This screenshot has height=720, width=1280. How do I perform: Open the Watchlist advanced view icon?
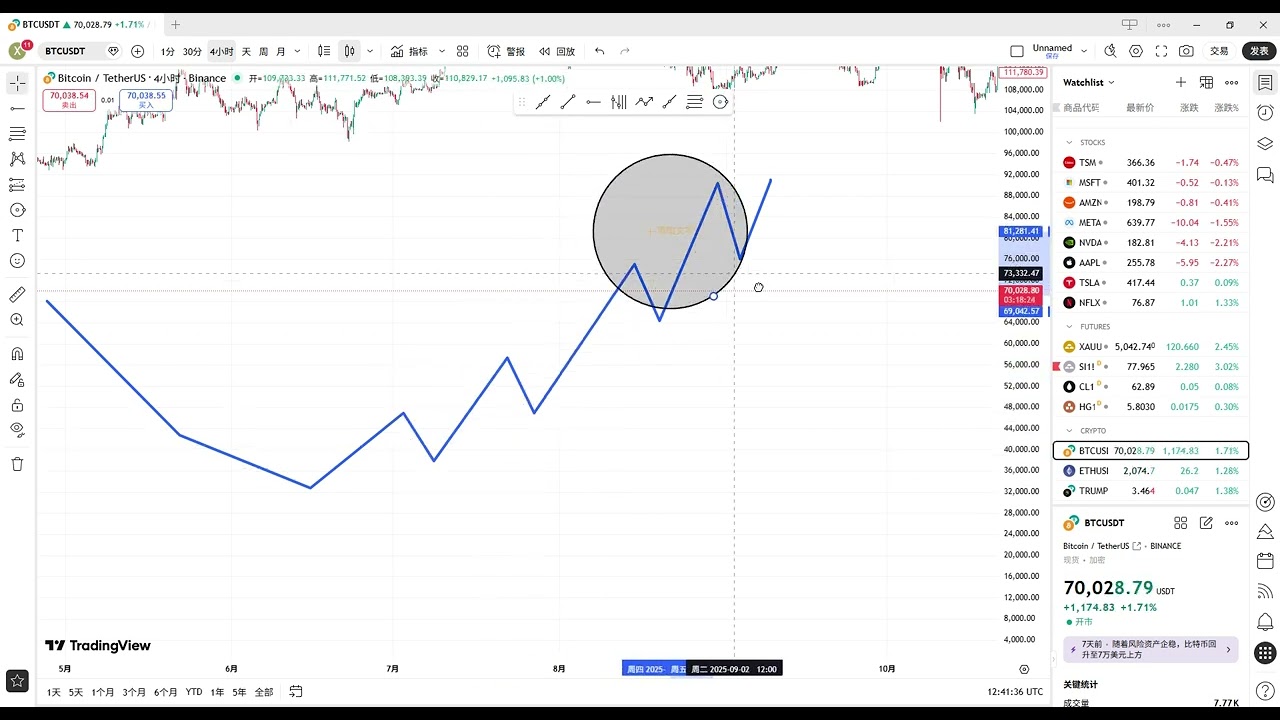pyautogui.click(x=1206, y=82)
